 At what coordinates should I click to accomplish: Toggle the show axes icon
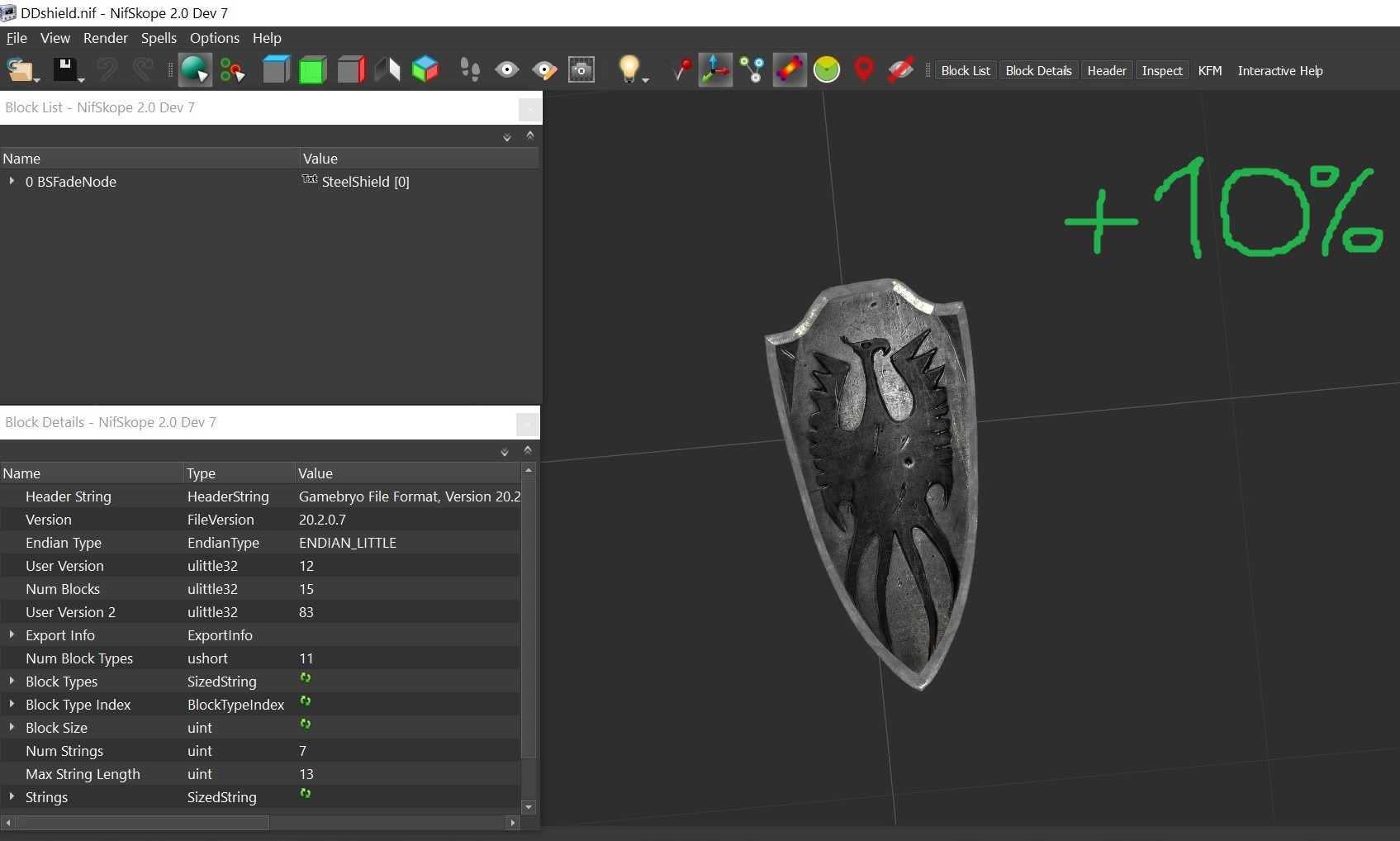point(715,70)
